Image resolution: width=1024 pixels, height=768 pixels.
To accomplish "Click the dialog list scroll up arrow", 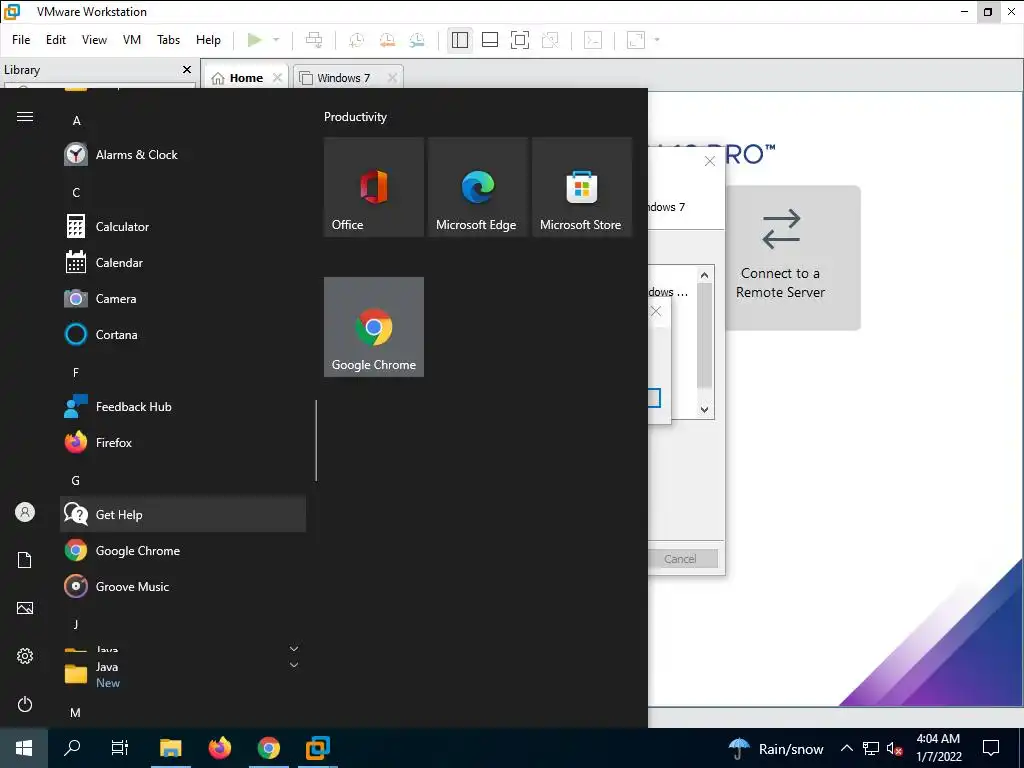I will pos(704,275).
